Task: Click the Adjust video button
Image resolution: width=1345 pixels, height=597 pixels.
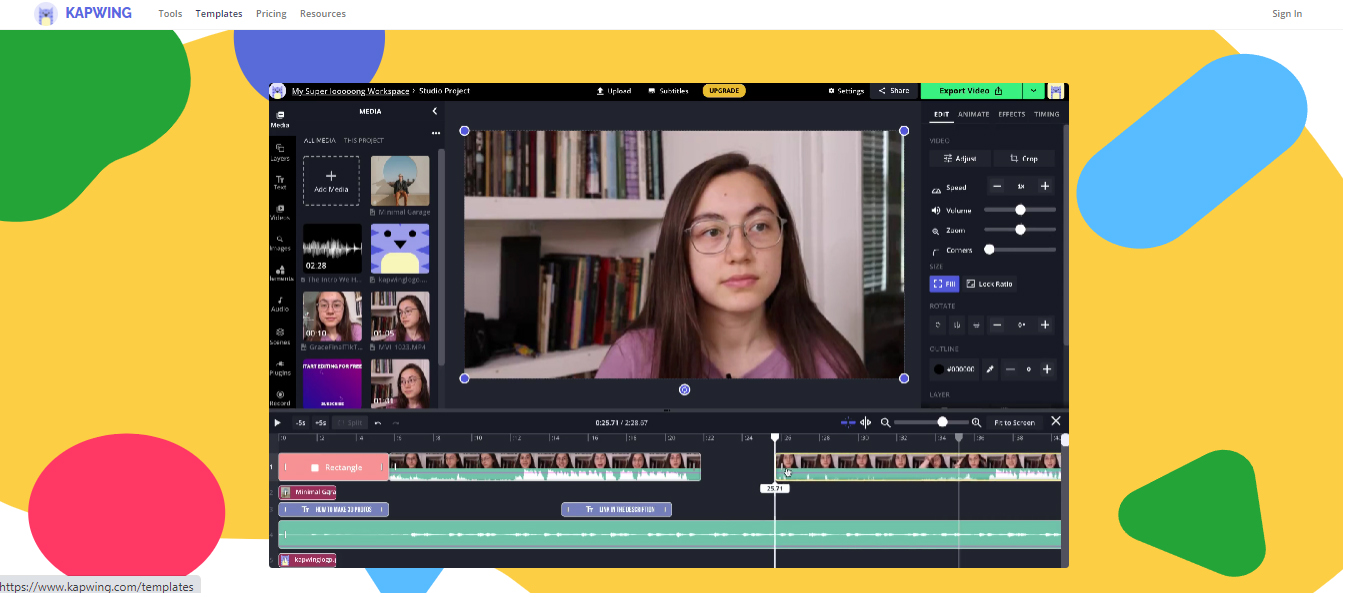Action: [x=960, y=159]
